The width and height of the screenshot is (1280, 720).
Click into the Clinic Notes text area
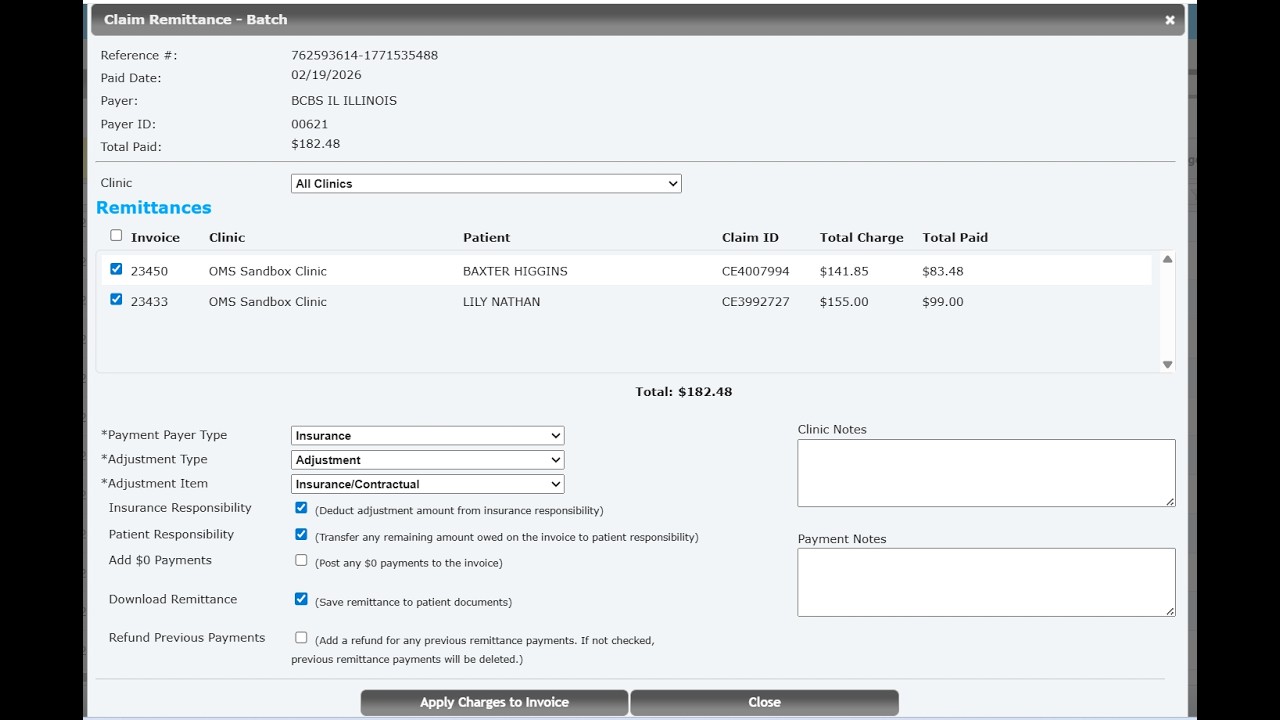[x=986, y=473]
